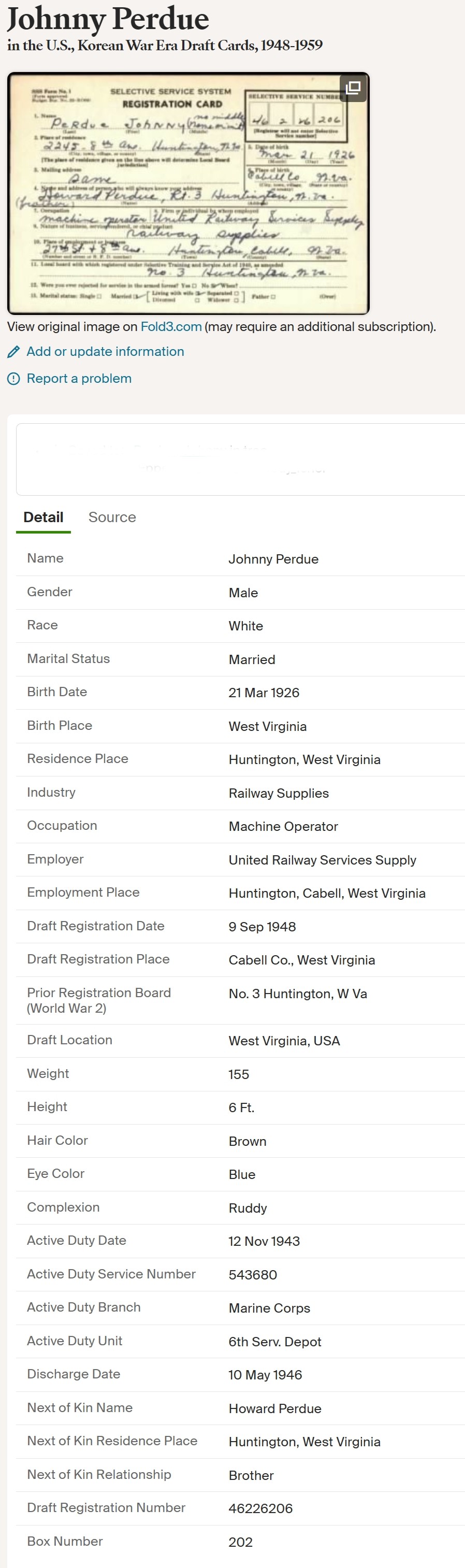The height and width of the screenshot is (1568, 465).
Task: Click the report problem alert icon
Action: coord(13,379)
